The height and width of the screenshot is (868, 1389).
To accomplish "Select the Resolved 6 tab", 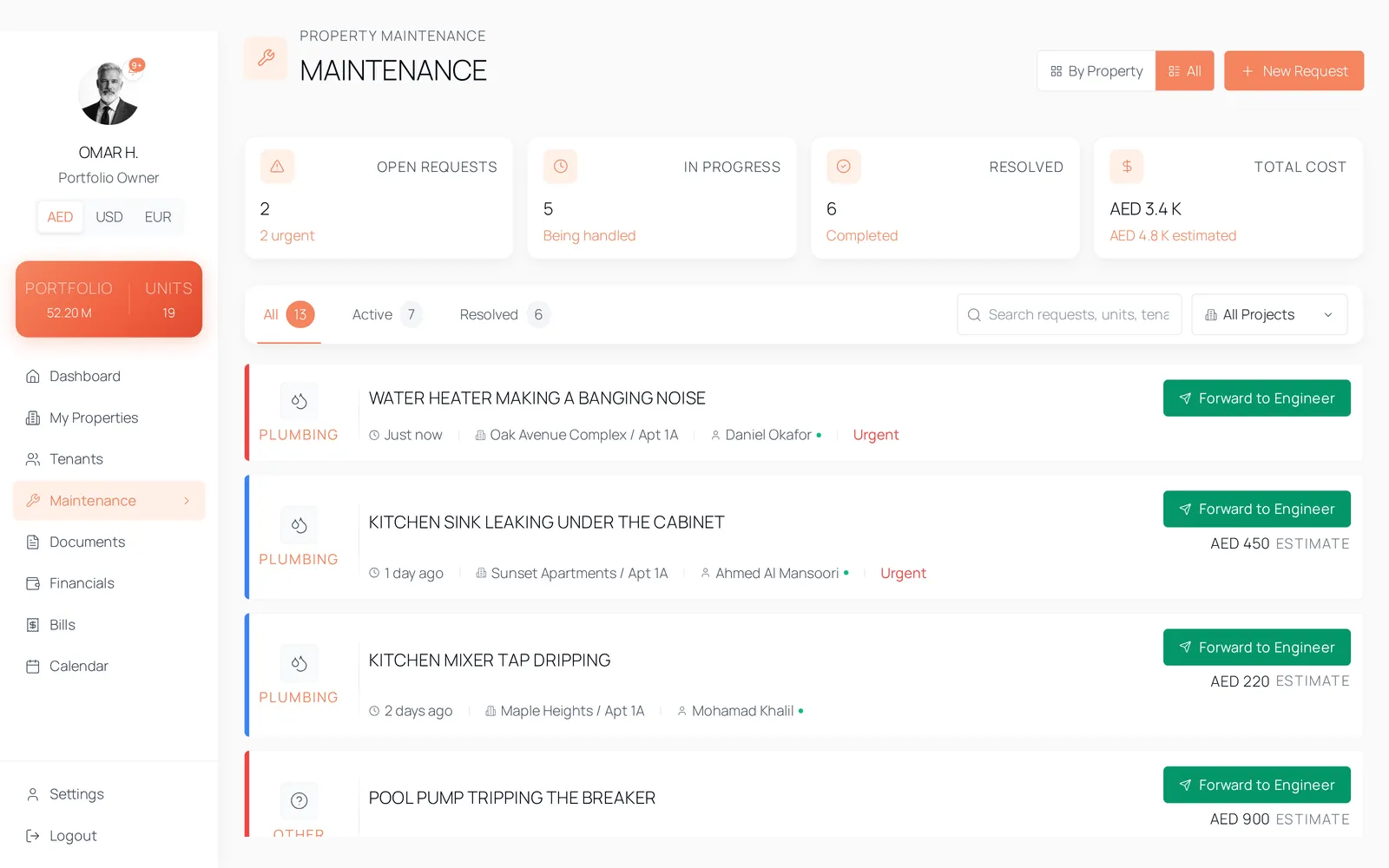I will [504, 314].
